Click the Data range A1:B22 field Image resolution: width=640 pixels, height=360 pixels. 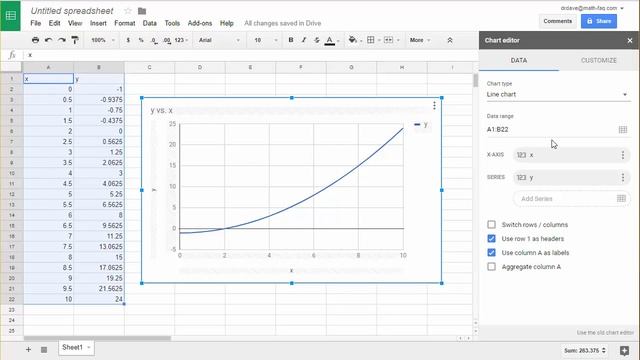coord(552,129)
